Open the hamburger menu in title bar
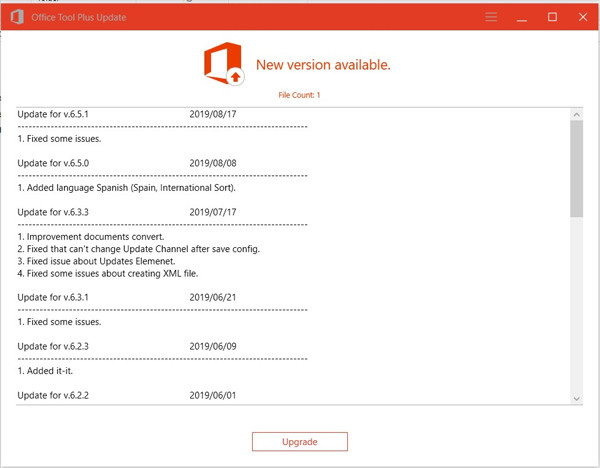The height and width of the screenshot is (468, 600). click(x=491, y=17)
